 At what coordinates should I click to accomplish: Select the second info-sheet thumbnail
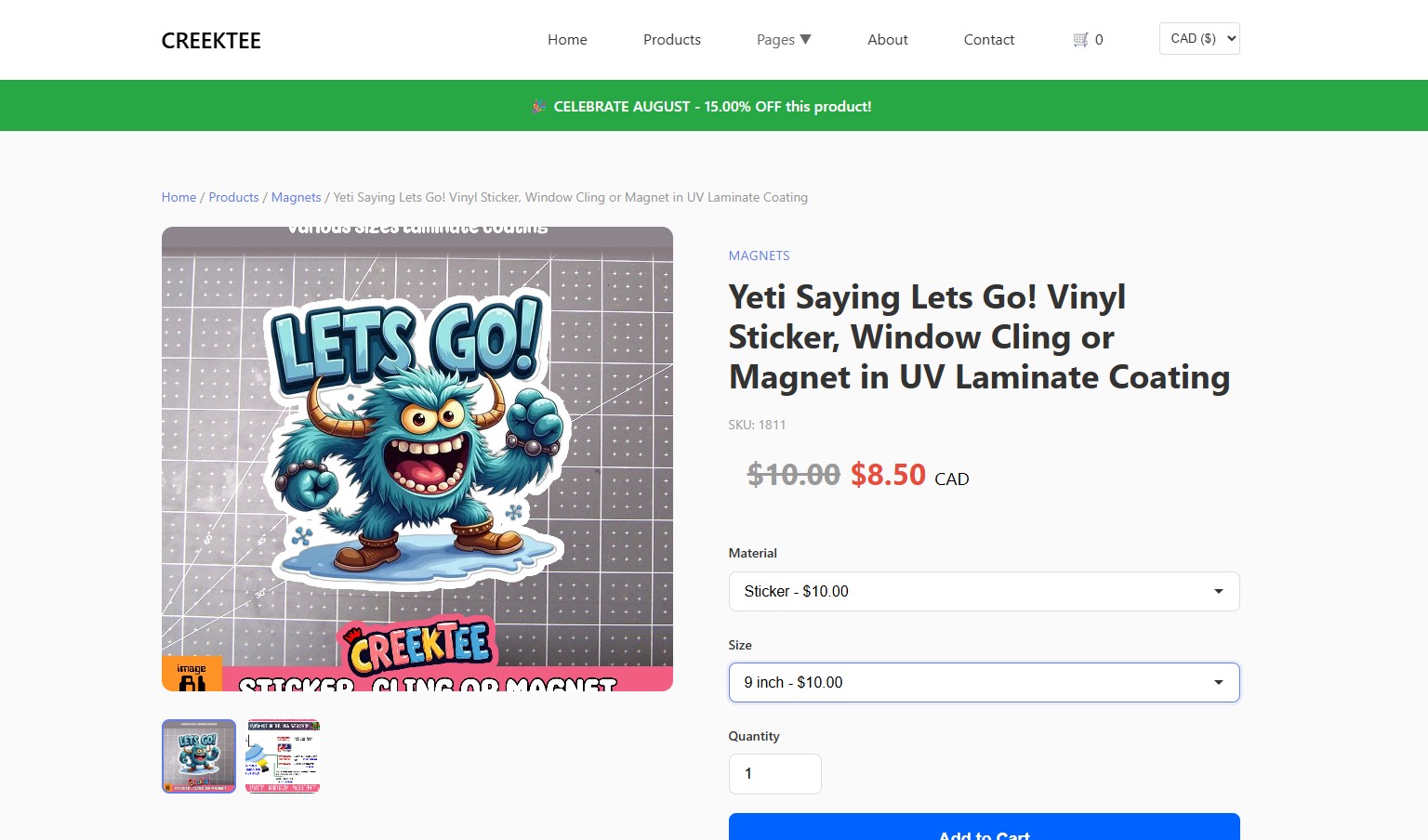283,756
